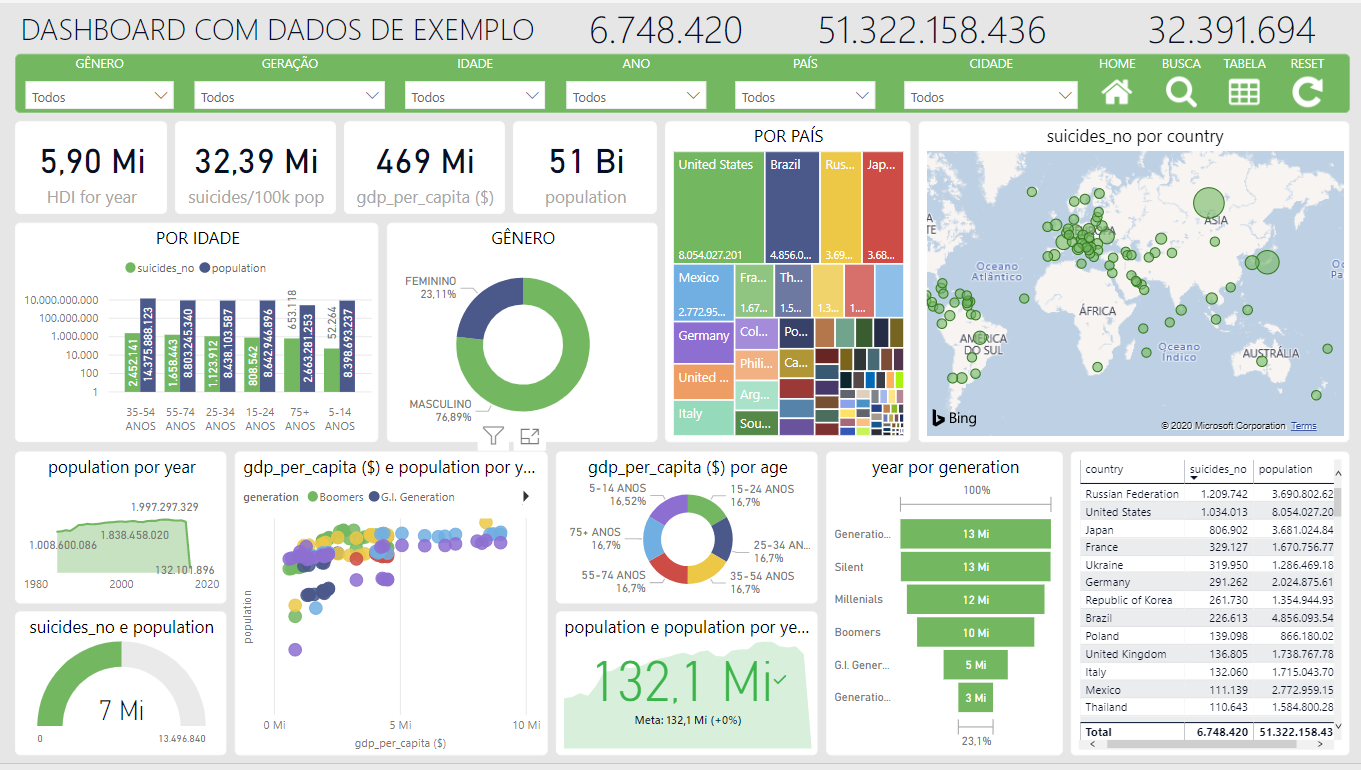1361x770 pixels.
Task: Advance the scatter legend with right arrow
Action: click(x=526, y=496)
